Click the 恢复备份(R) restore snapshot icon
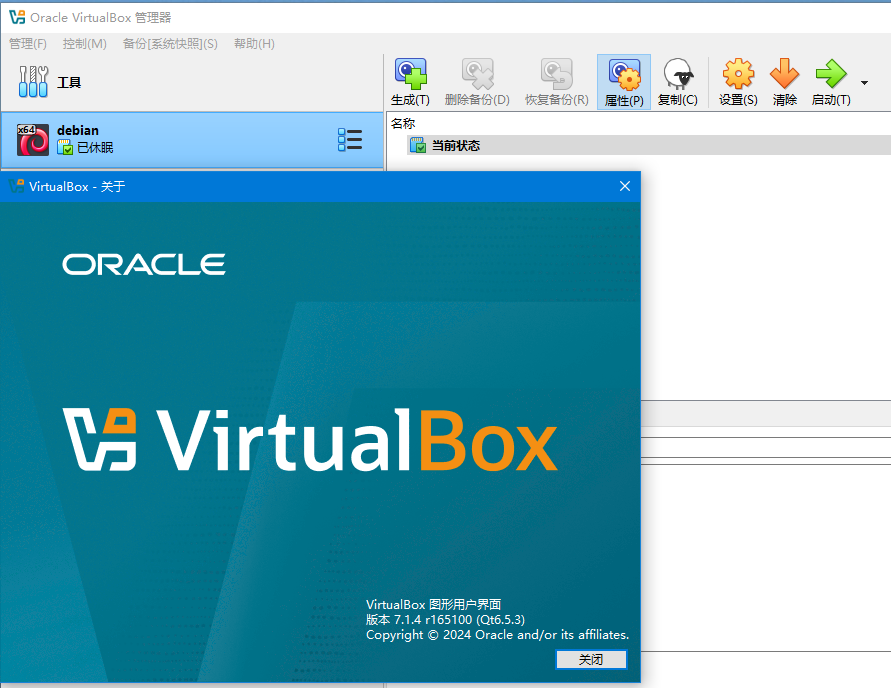 pyautogui.click(x=556, y=74)
